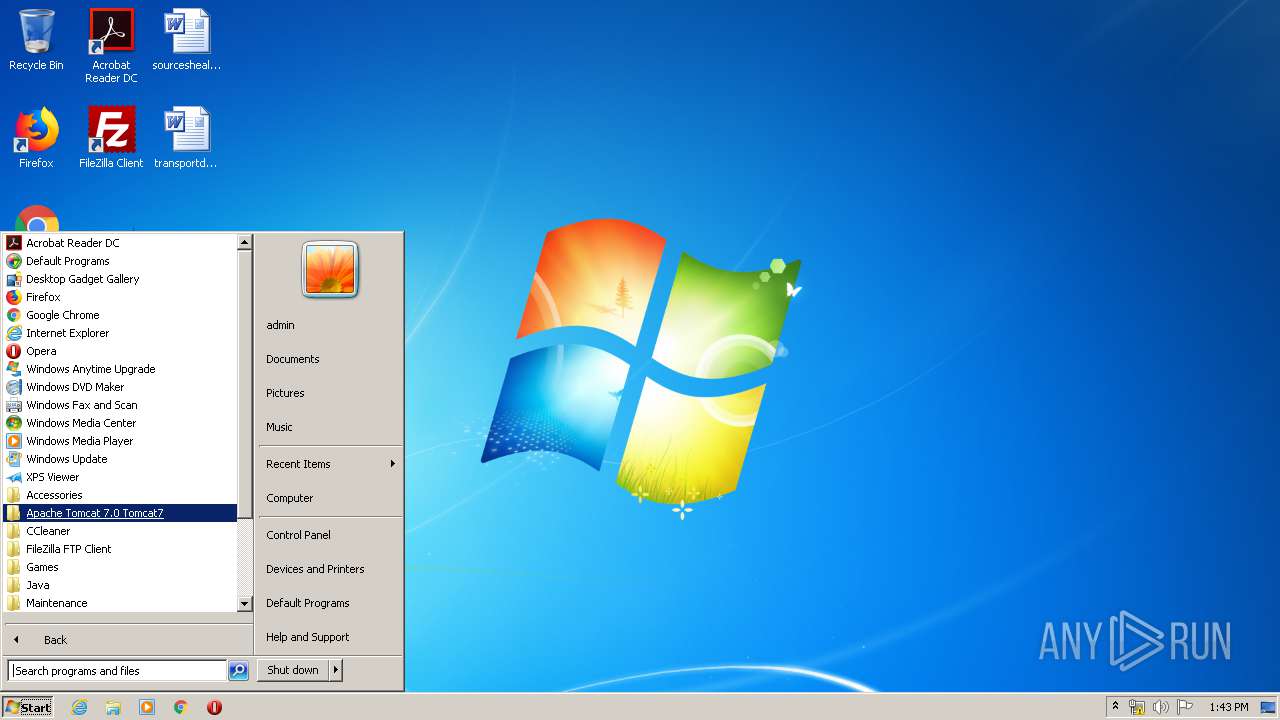1280x720 pixels.
Task: Open Windows Explorer from the taskbar
Action: click(x=113, y=707)
